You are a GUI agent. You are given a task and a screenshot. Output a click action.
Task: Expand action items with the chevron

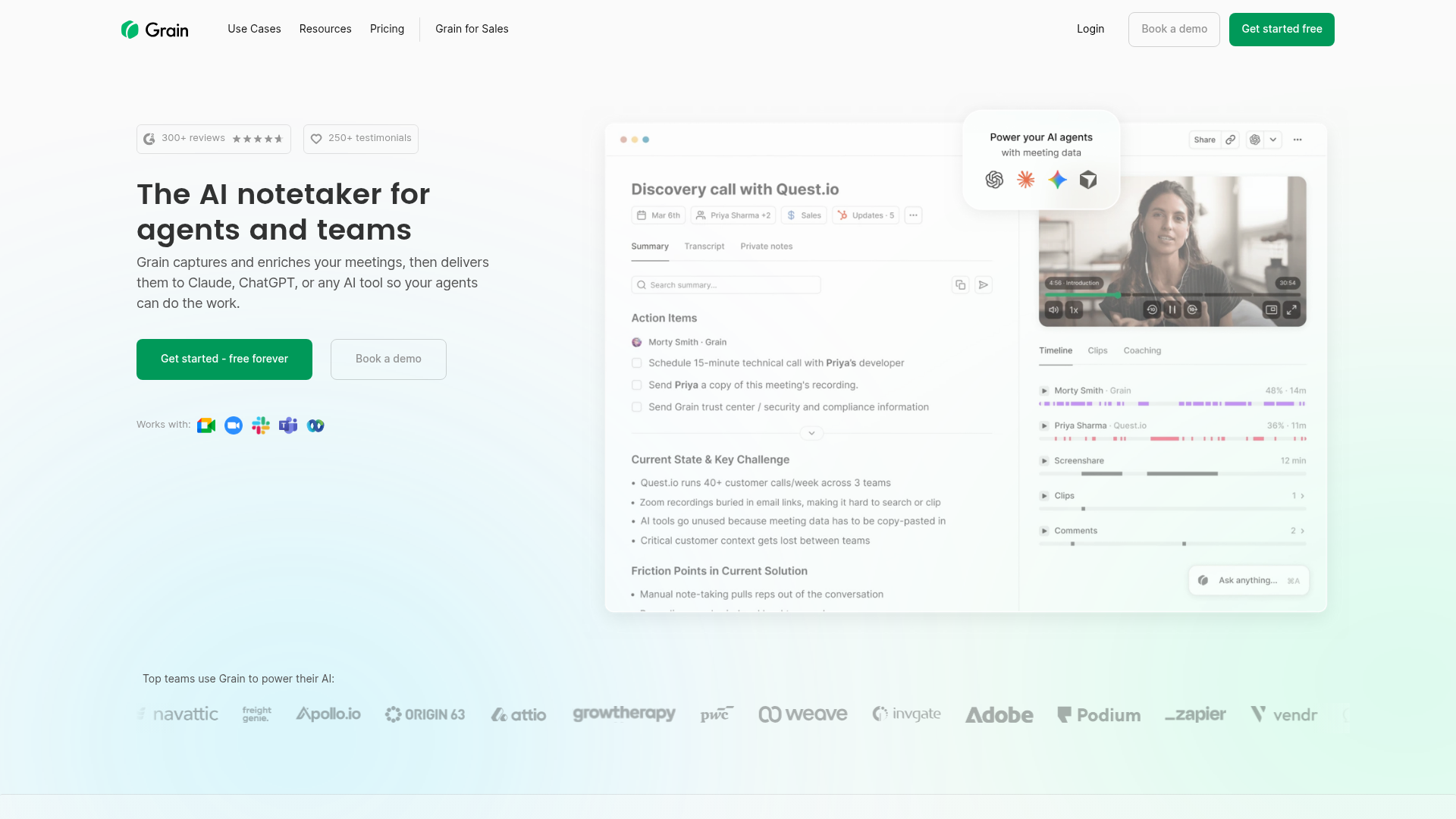(811, 433)
